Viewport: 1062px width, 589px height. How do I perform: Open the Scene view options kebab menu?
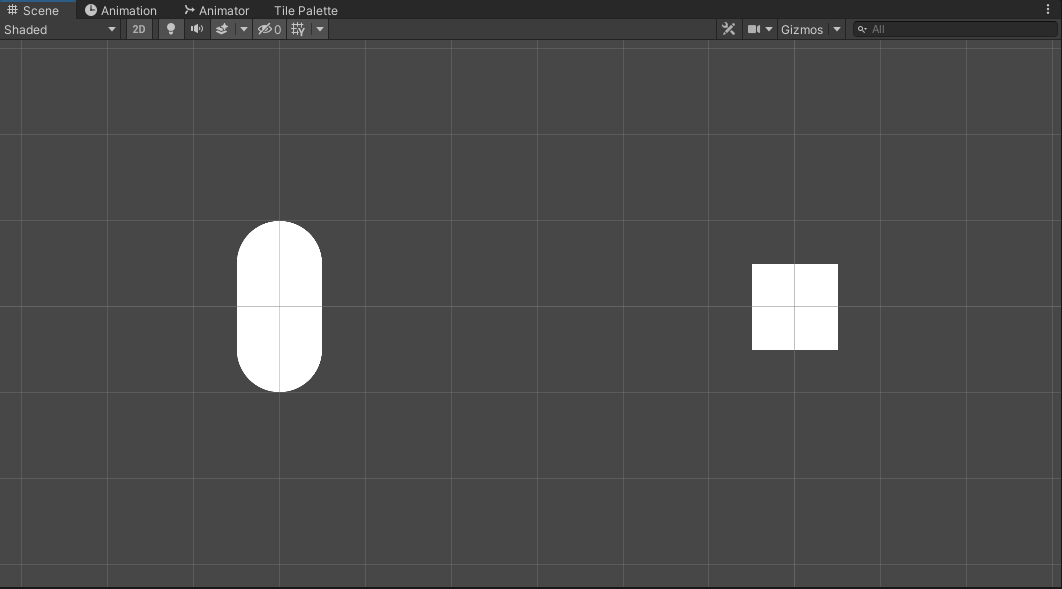pos(1047,9)
